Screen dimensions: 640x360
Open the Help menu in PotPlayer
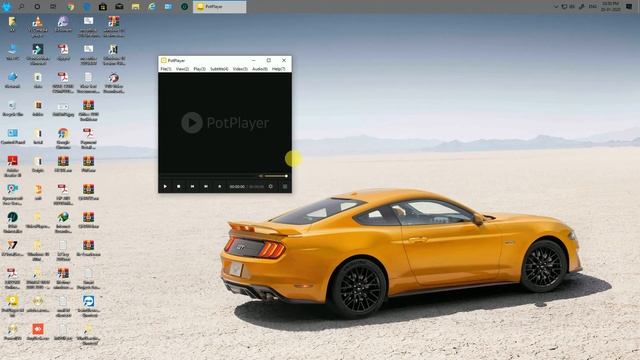click(x=278, y=69)
